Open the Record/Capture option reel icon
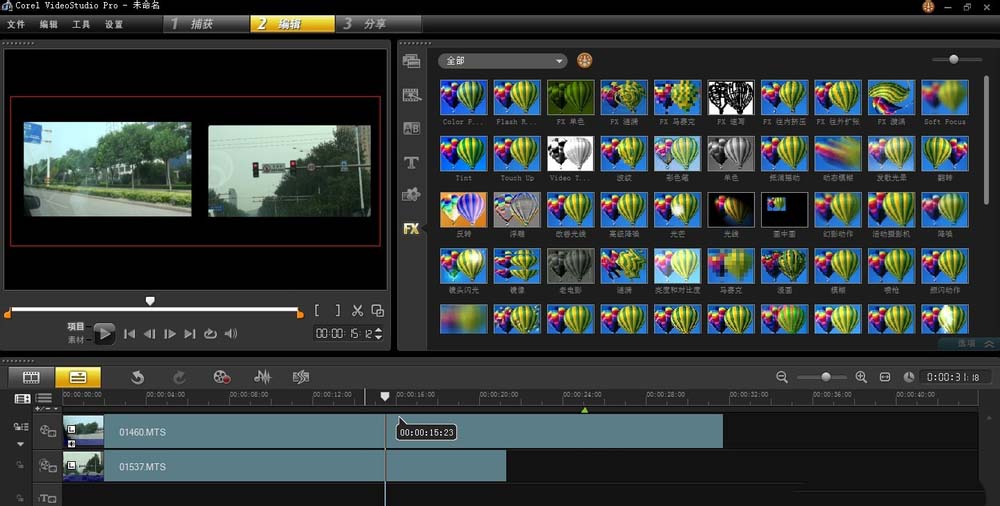The image size is (1000, 506). point(222,377)
